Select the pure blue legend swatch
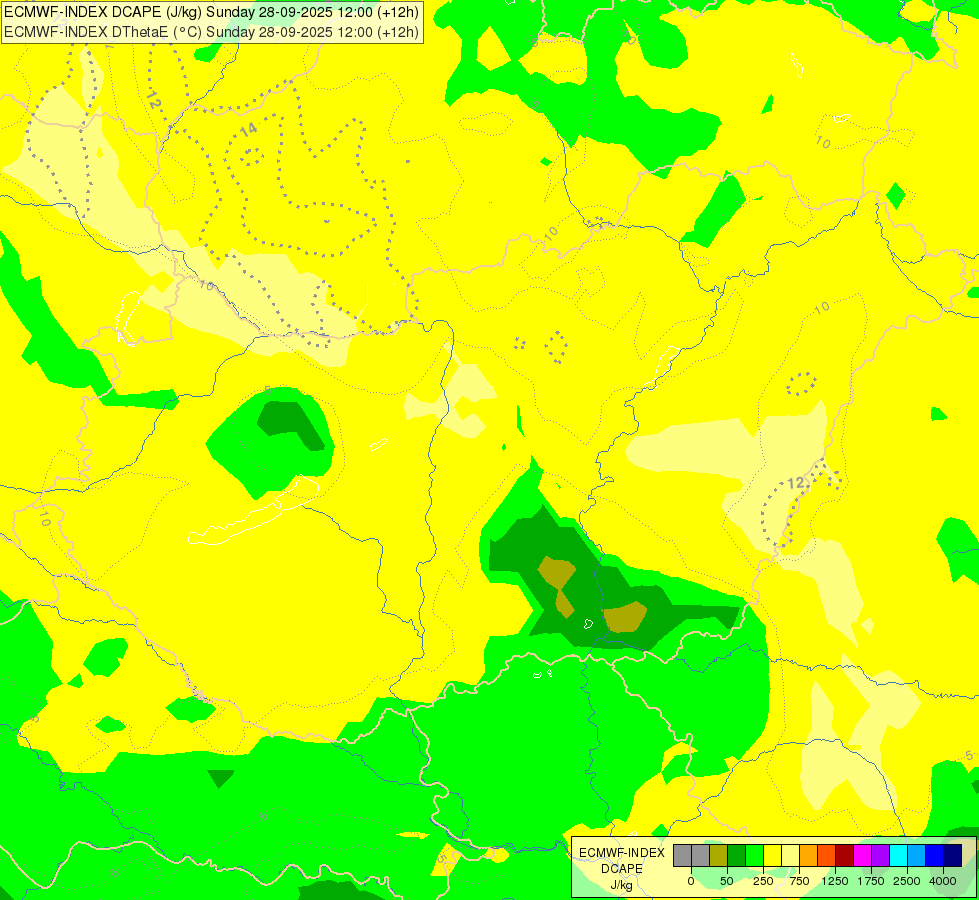The height and width of the screenshot is (900, 979). tap(934, 856)
